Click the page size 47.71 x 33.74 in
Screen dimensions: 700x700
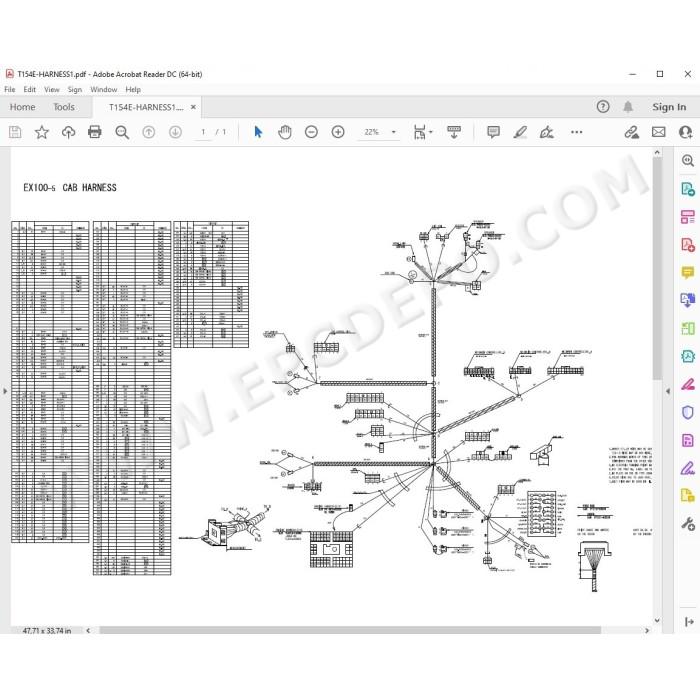click(x=47, y=630)
